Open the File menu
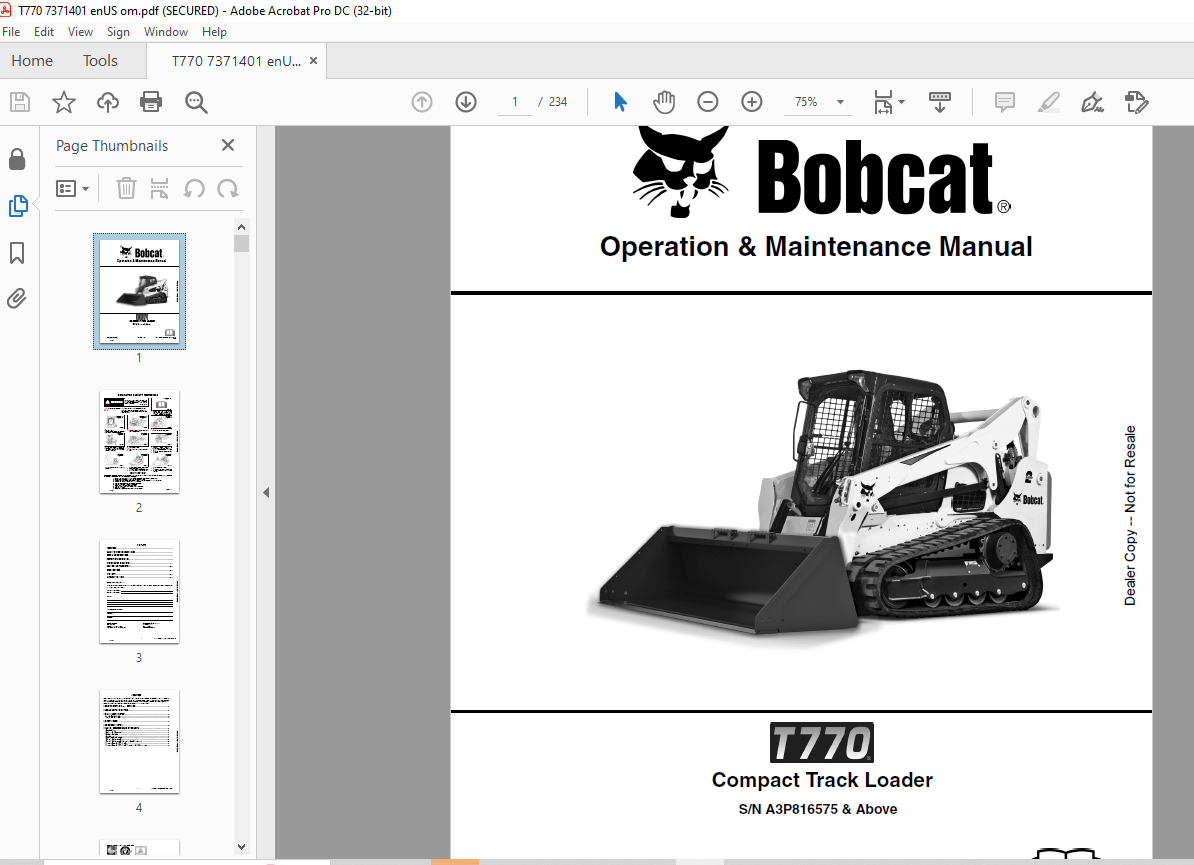Screen dimensions: 1194x865 pyautogui.click(x=11, y=32)
